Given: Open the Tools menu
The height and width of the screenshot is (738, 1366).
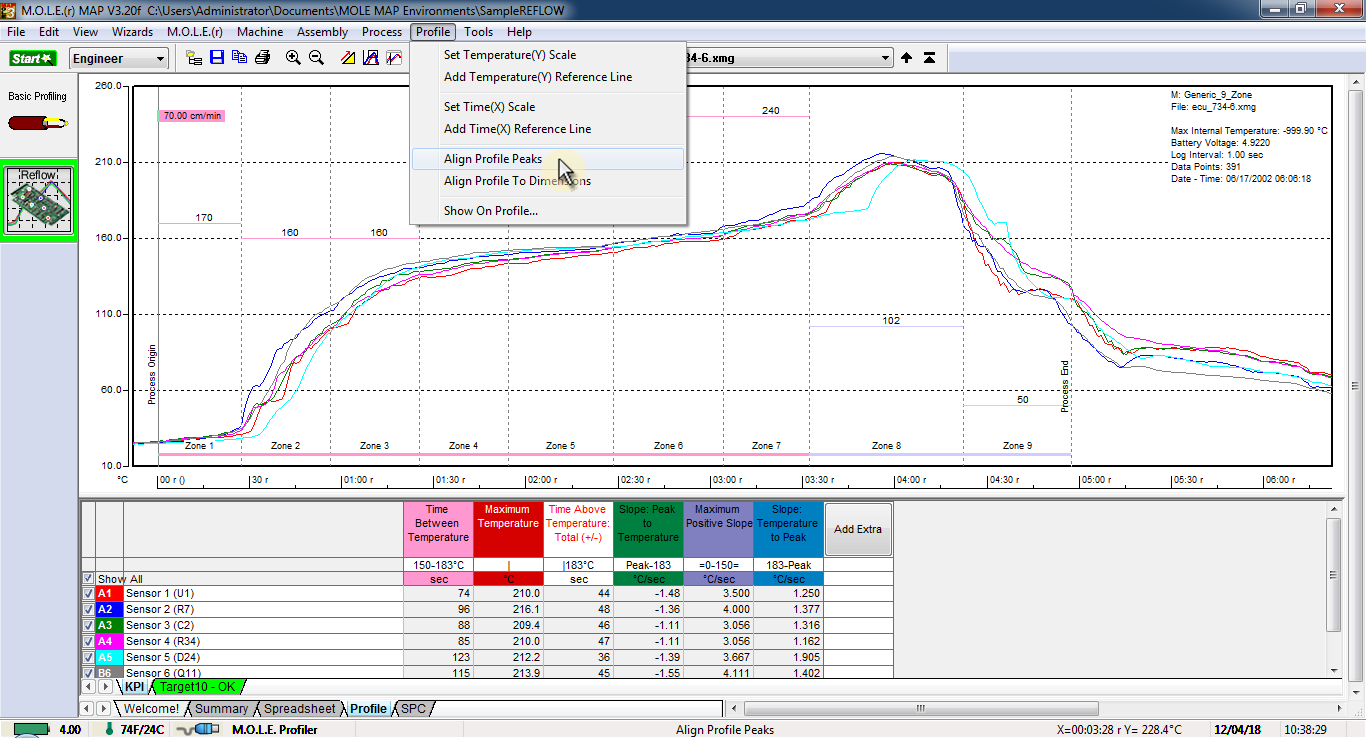Looking at the screenshot, I should pos(478,32).
